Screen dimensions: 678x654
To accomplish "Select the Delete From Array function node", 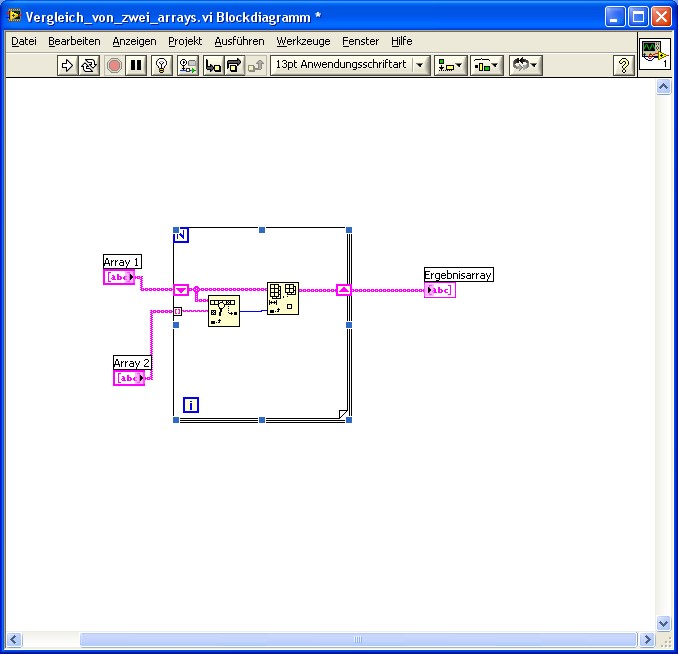I will 283,298.
